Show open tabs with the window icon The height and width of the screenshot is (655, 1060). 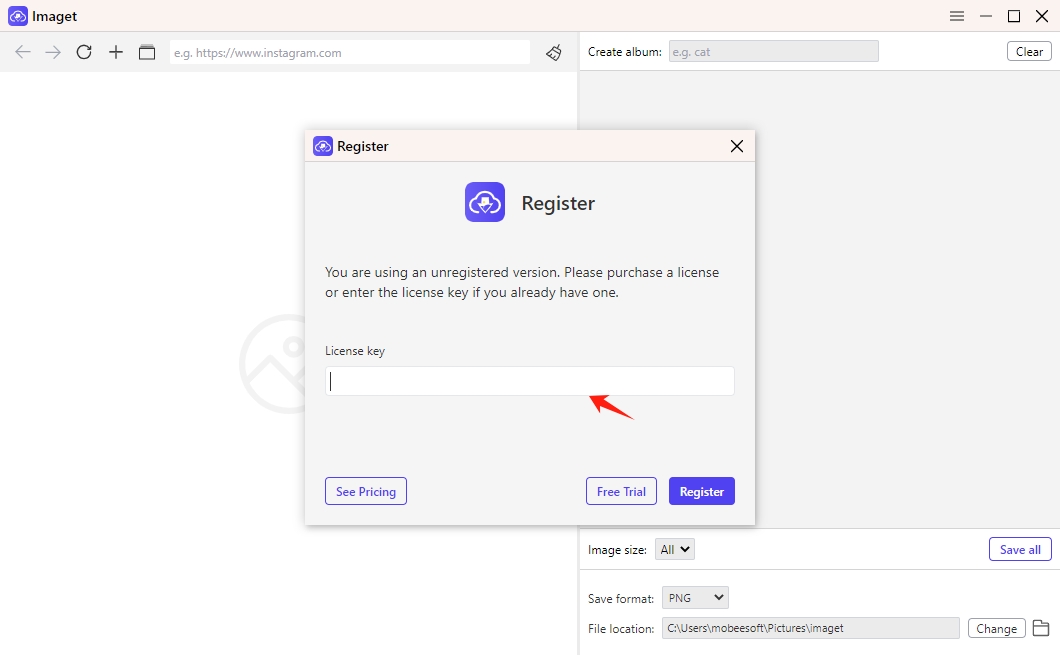pyautogui.click(x=147, y=52)
